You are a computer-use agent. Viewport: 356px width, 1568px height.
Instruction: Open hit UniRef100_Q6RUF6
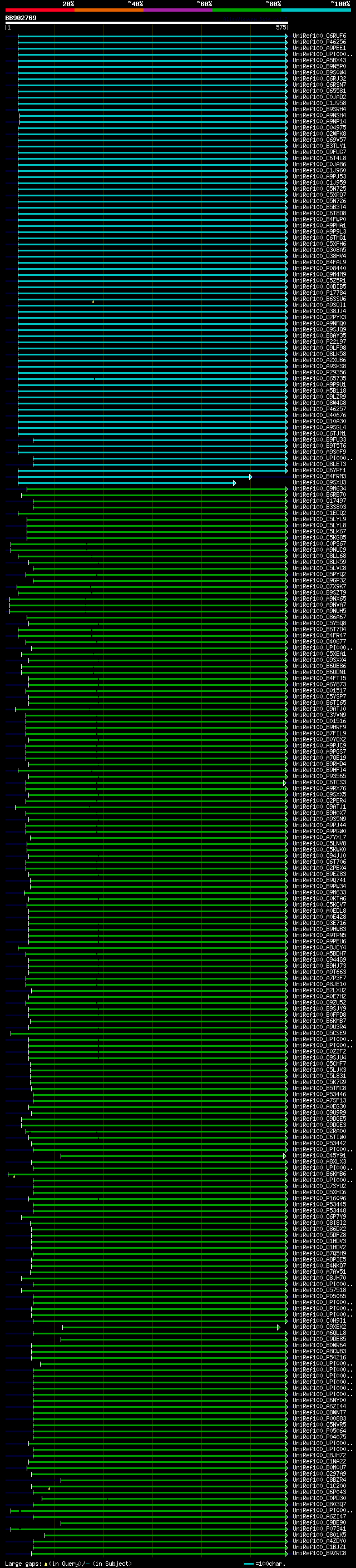coord(319,36)
